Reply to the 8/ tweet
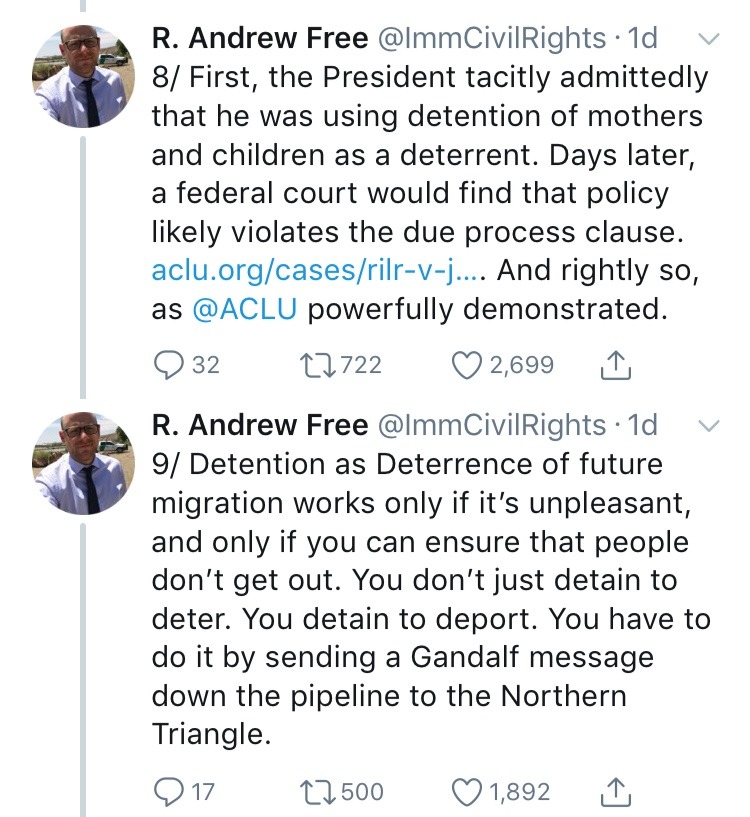Viewport: 750px width, 817px height. pos(167,365)
